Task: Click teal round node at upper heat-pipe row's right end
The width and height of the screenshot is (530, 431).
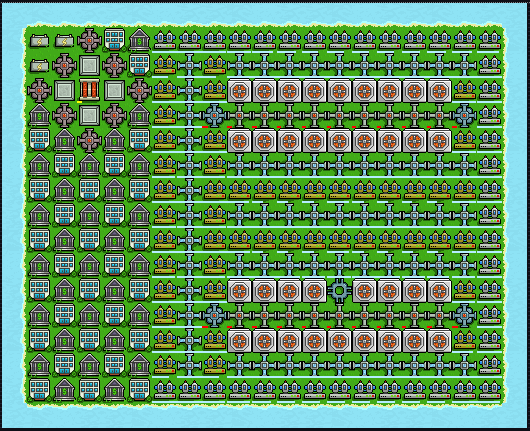Action: tap(464, 115)
